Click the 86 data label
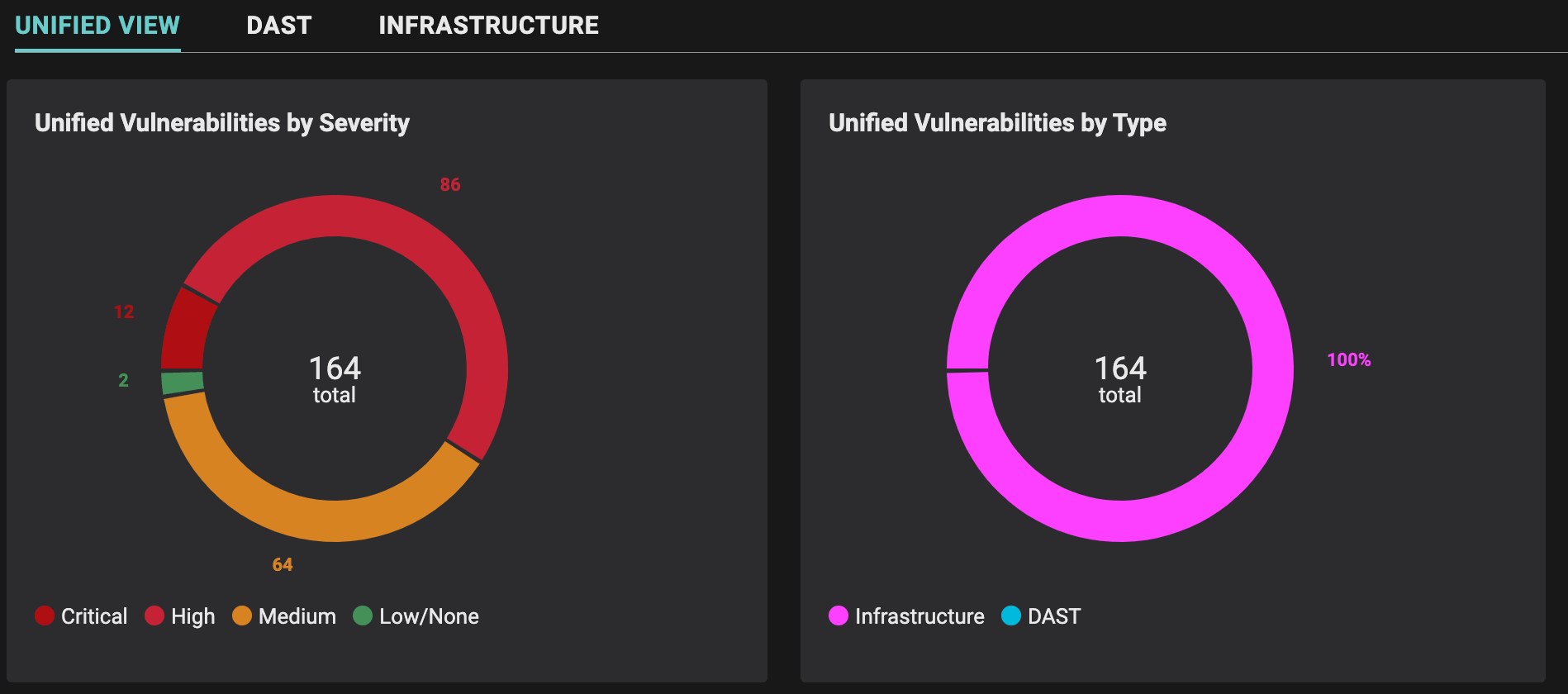 (450, 184)
